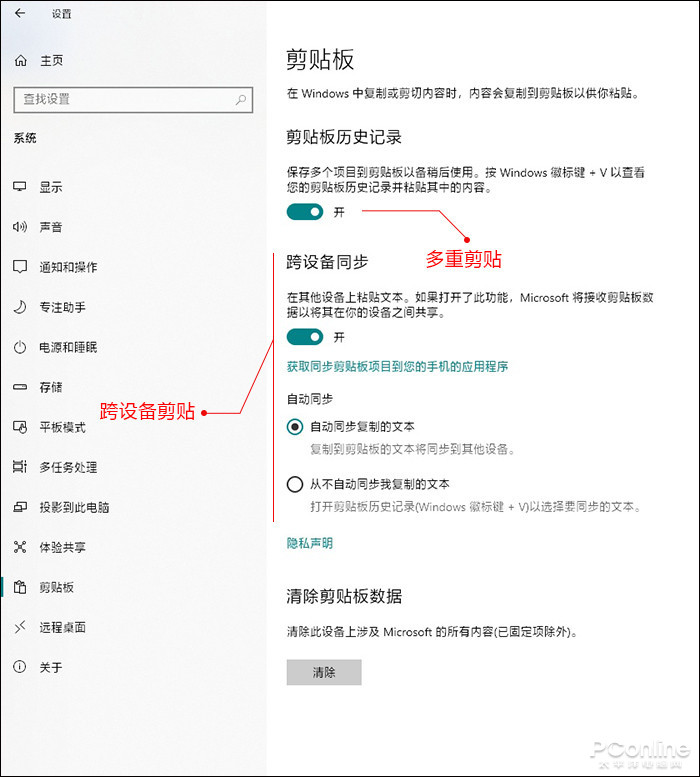Click the search magnifier icon in settings box
Image resolution: width=700 pixels, height=777 pixels.
[240, 100]
